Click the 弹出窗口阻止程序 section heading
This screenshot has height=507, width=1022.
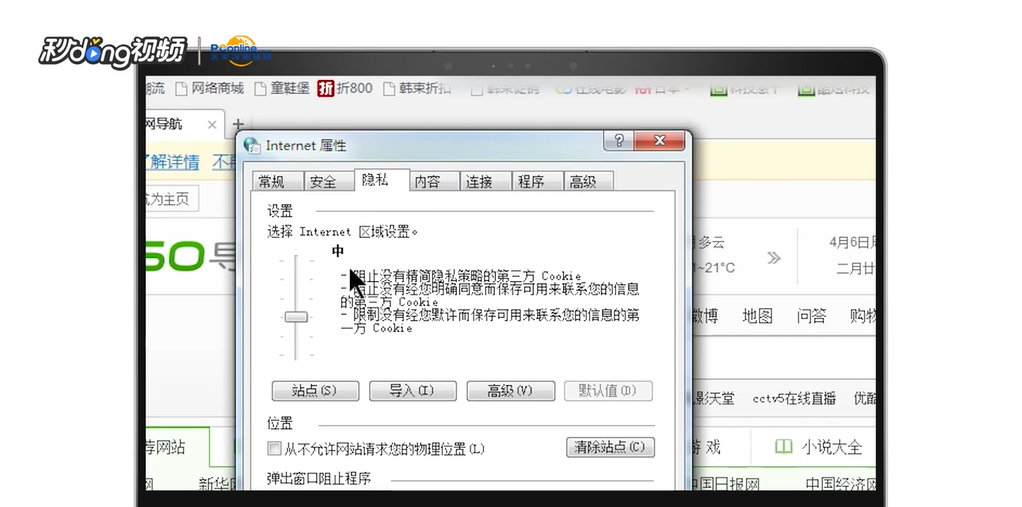click(319, 479)
